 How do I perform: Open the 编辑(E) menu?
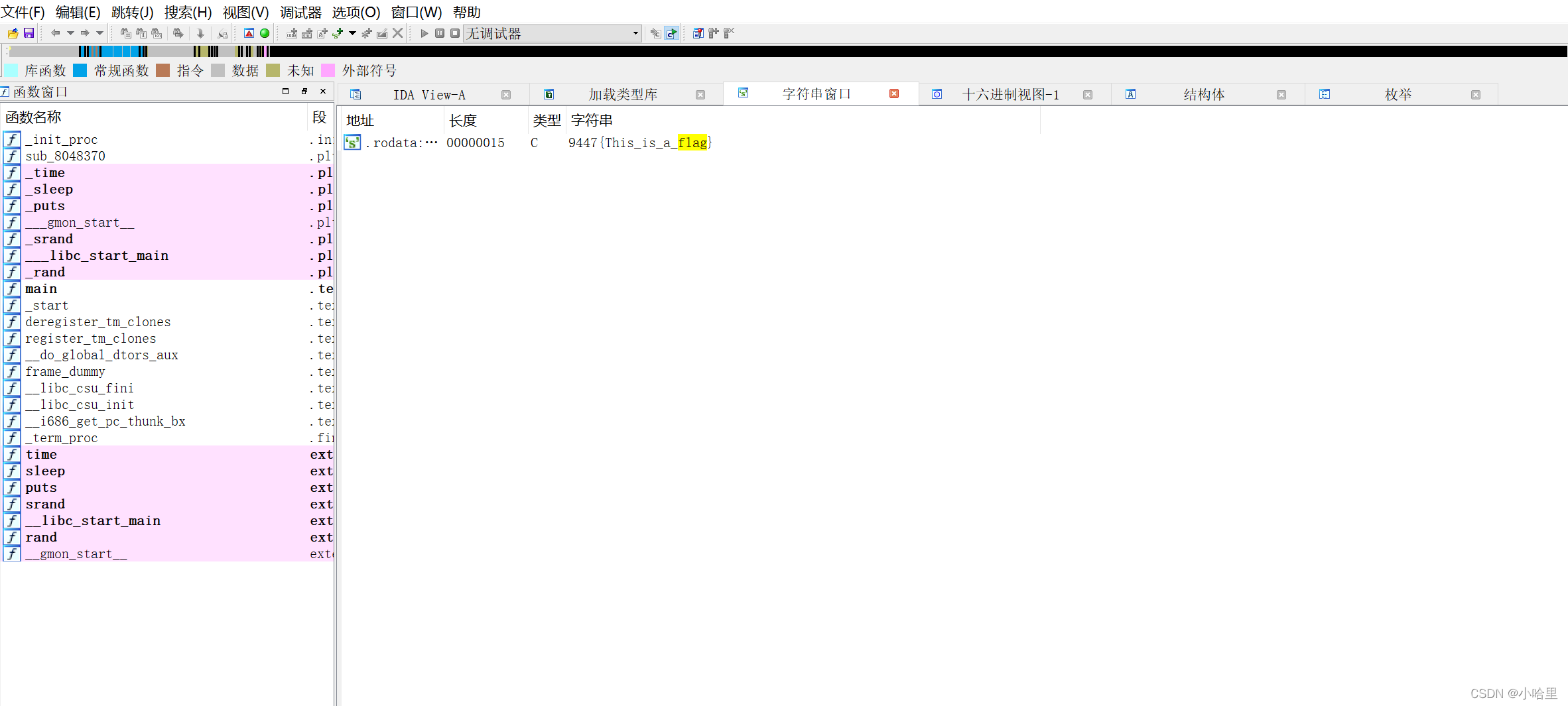78,13
